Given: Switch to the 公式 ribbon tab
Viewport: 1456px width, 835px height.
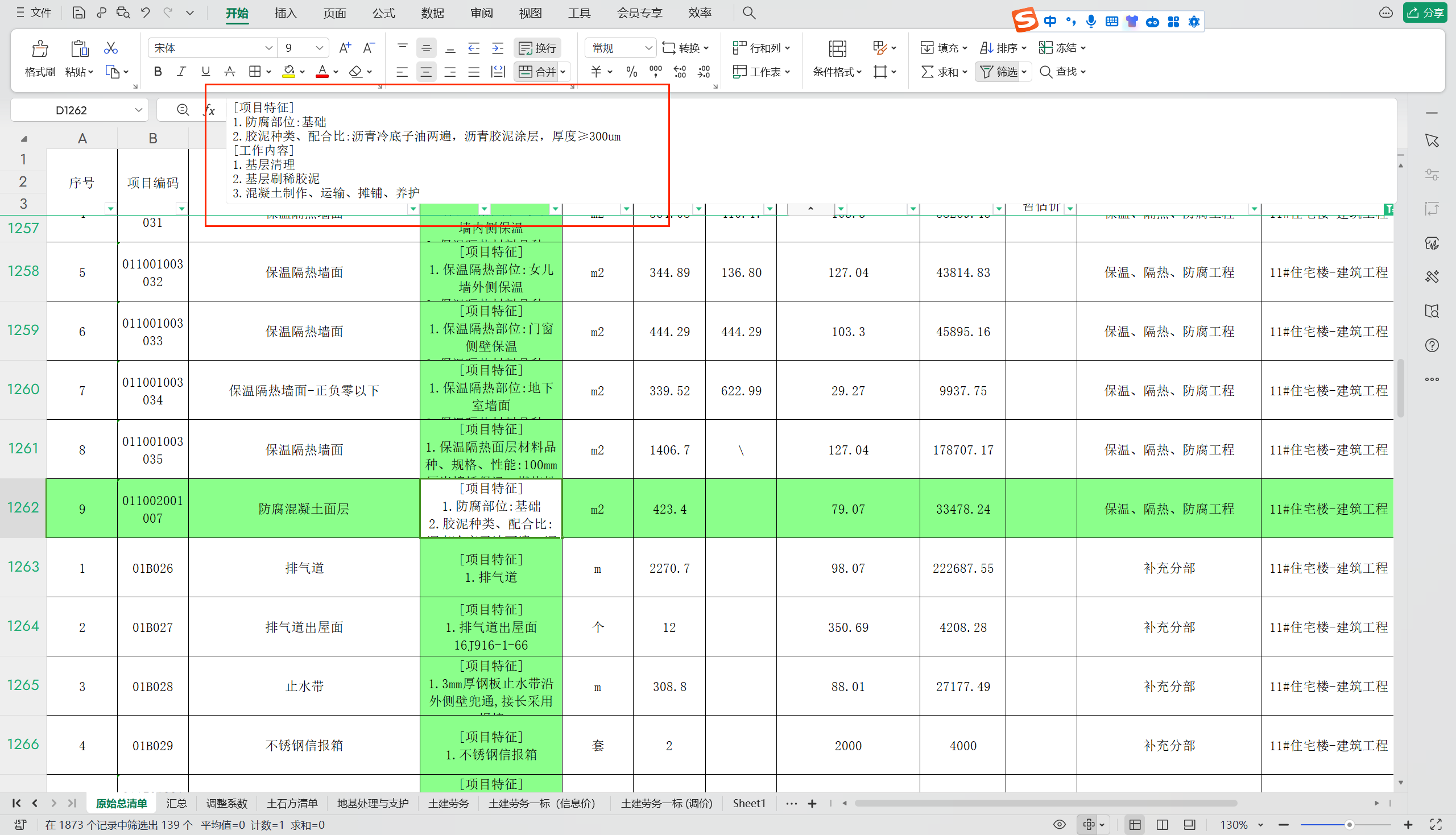Looking at the screenshot, I should pyautogui.click(x=384, y=13).
